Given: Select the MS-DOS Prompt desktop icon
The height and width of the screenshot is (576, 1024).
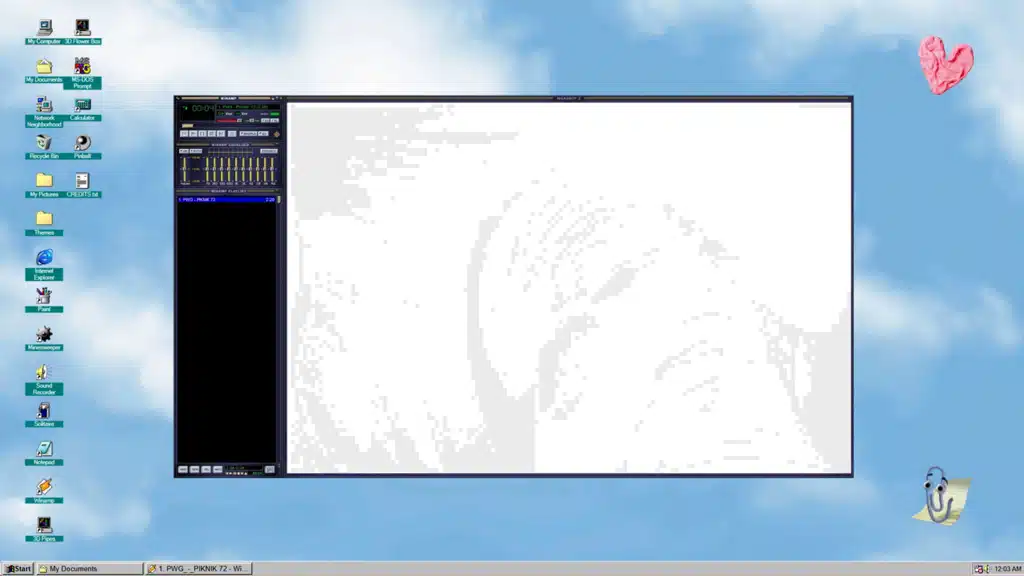Looking at the screenshot, I should pyautogui.click(x=82, y=67).
